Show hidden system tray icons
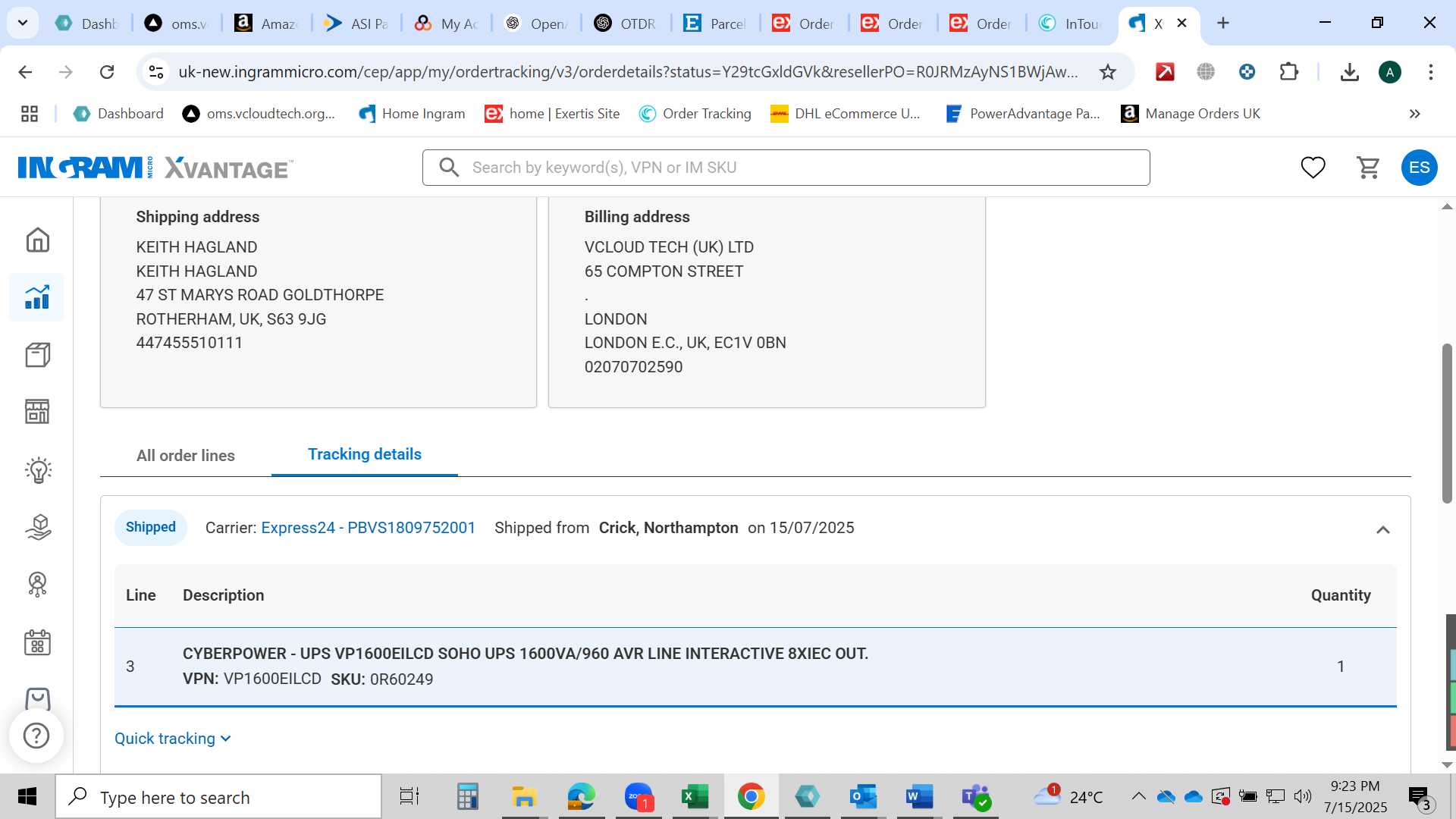 point(1138,796)
